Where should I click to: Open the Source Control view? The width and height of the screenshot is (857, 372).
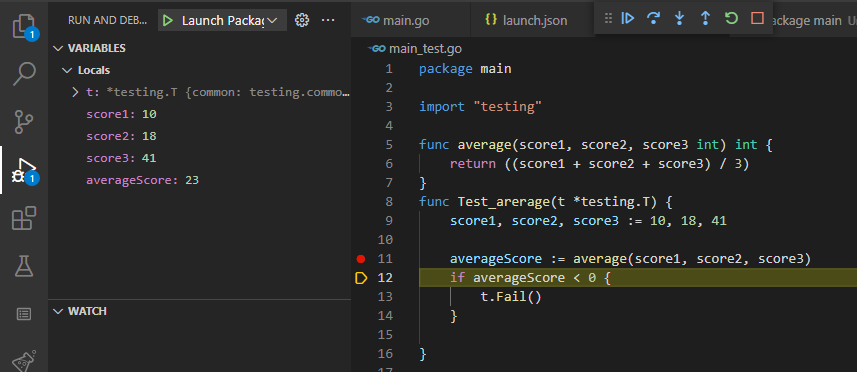pos(24,122)
